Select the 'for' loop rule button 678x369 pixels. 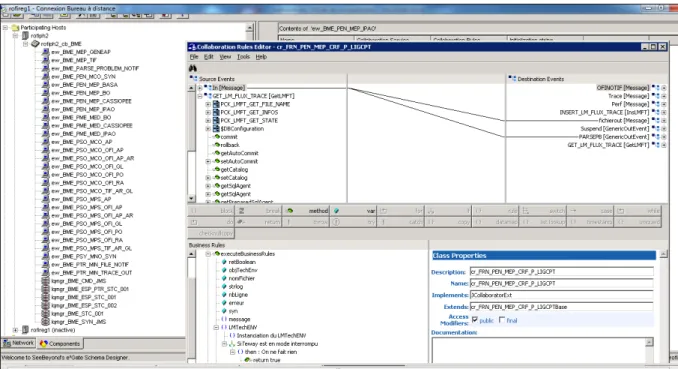click(x=400, y=211)
